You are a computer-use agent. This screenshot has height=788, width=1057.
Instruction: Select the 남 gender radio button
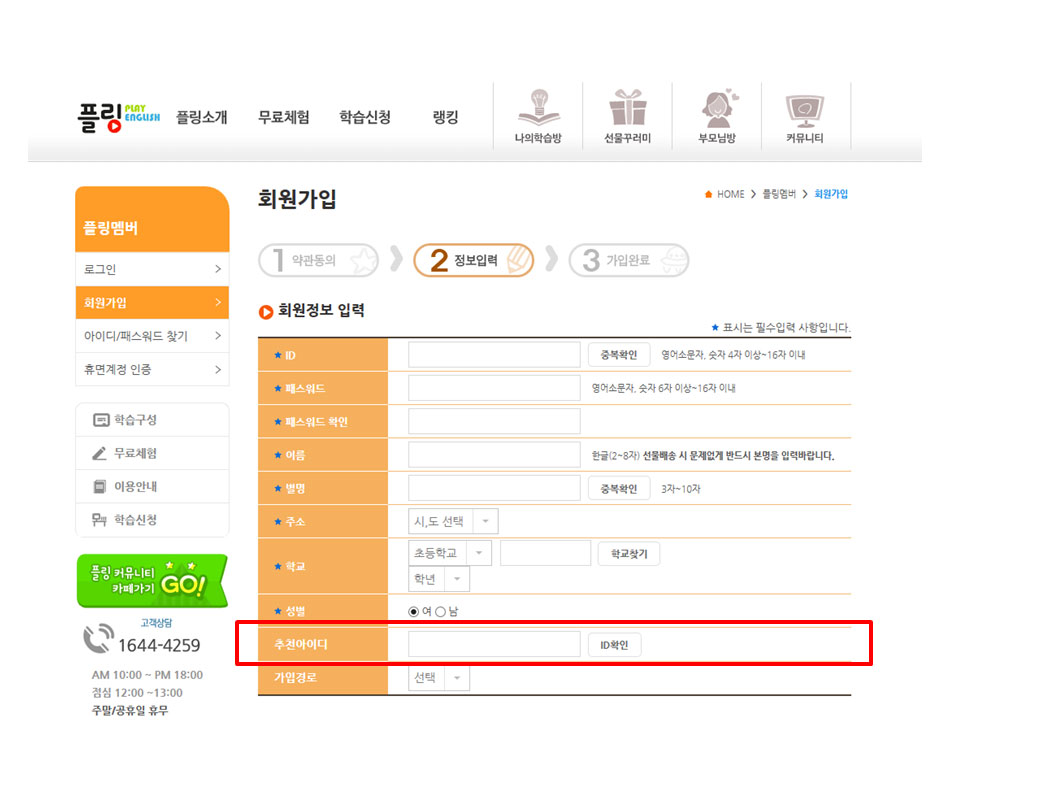pos(441,611)
